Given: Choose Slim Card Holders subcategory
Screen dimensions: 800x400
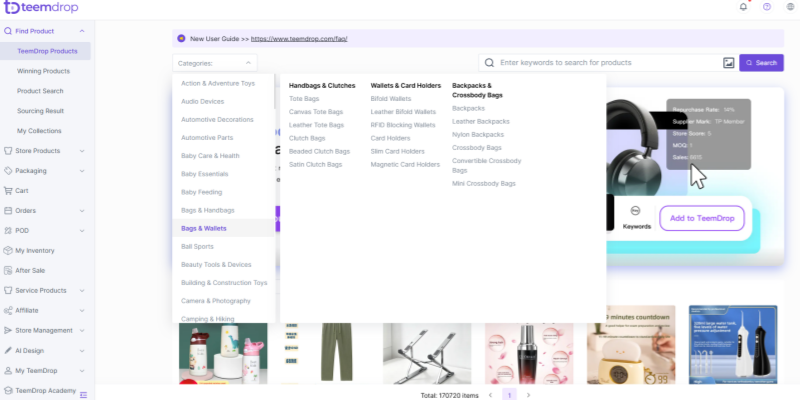Looking at the screenshot, I should [397, 151].
